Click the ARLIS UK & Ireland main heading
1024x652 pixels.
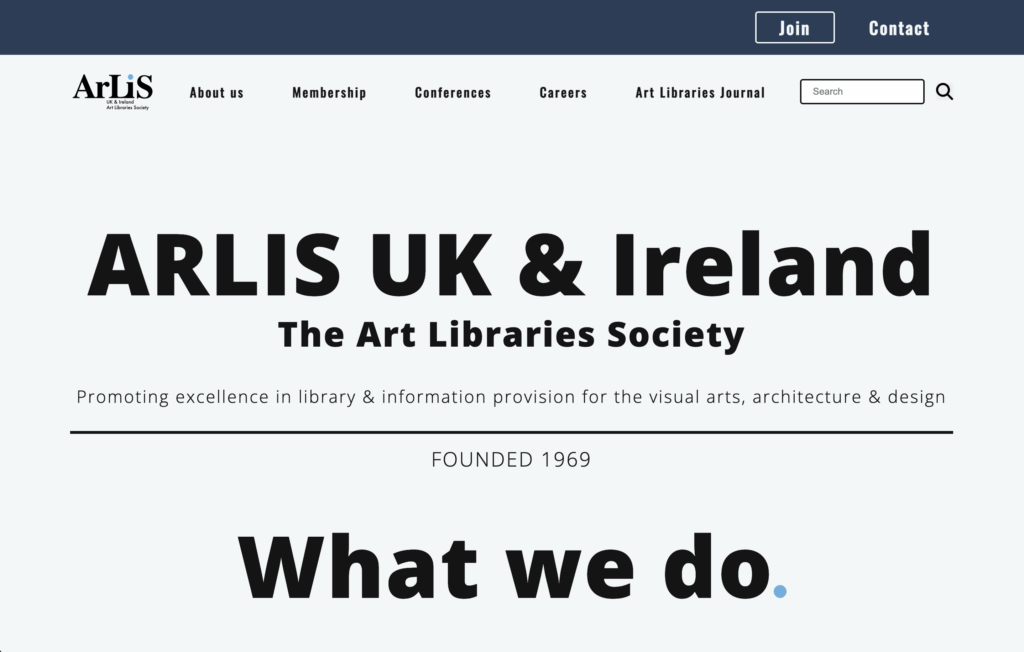click(x=511, y=264)
